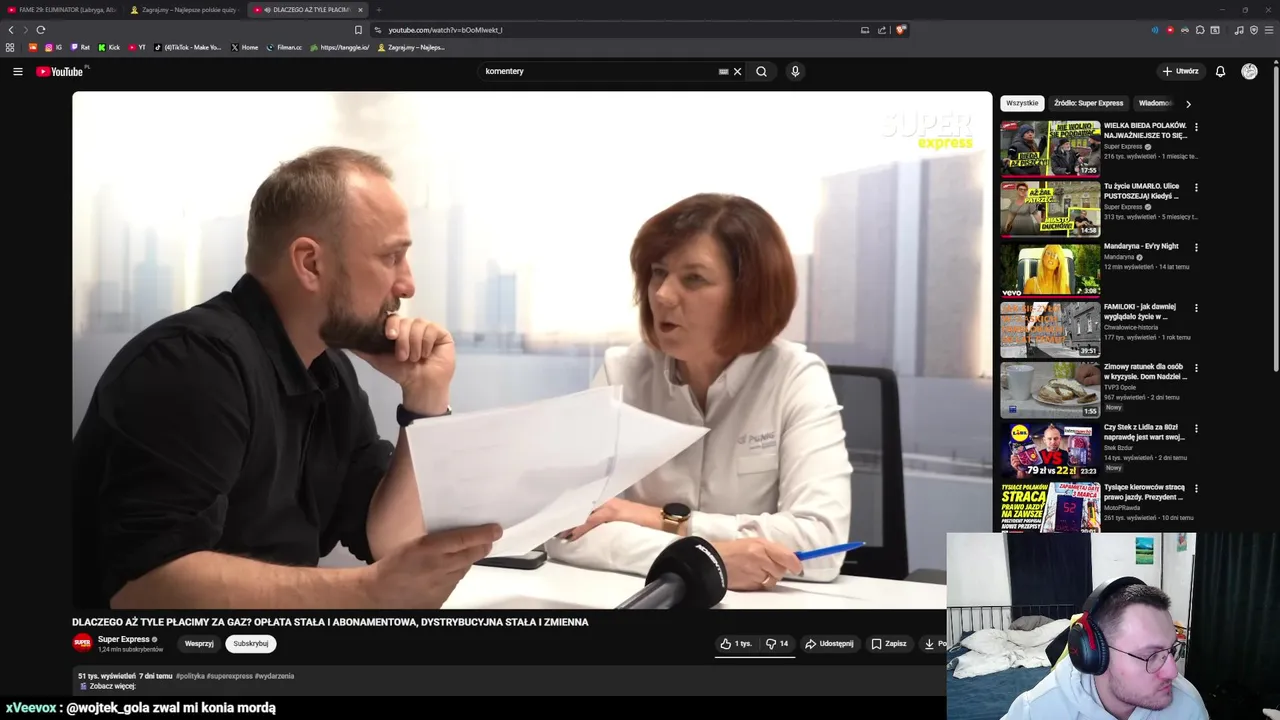Image resolution: width=1280 pixels, height=720 pixels.
Task: Click the browser address bar URL
Action: pos(445,30)
